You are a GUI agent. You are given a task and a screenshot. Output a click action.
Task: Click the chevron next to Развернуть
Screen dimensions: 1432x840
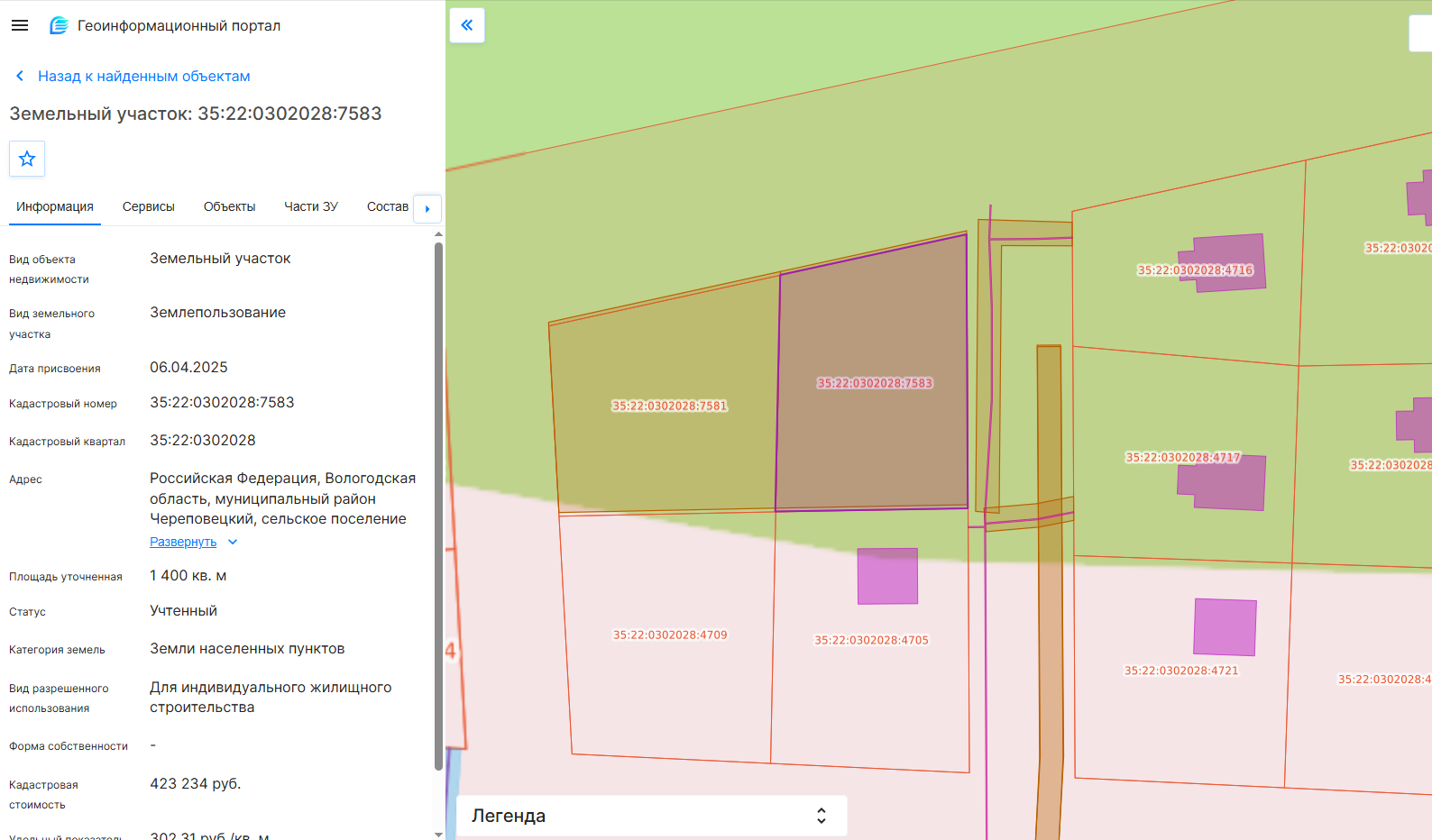point(233,542)
